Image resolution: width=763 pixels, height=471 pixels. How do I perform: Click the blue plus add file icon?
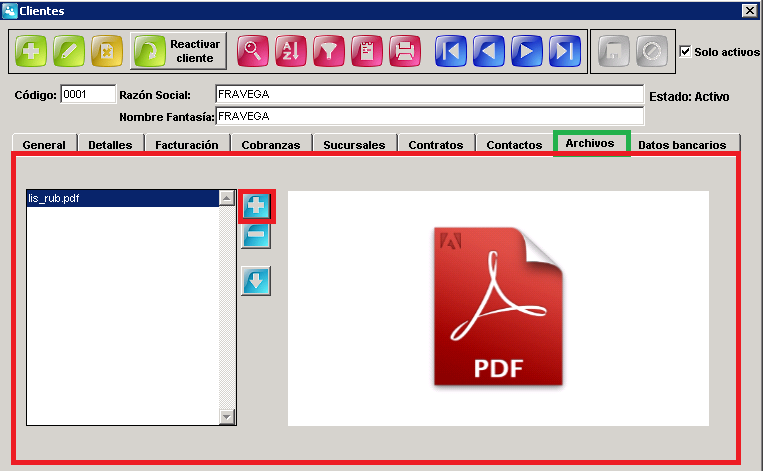256,206
